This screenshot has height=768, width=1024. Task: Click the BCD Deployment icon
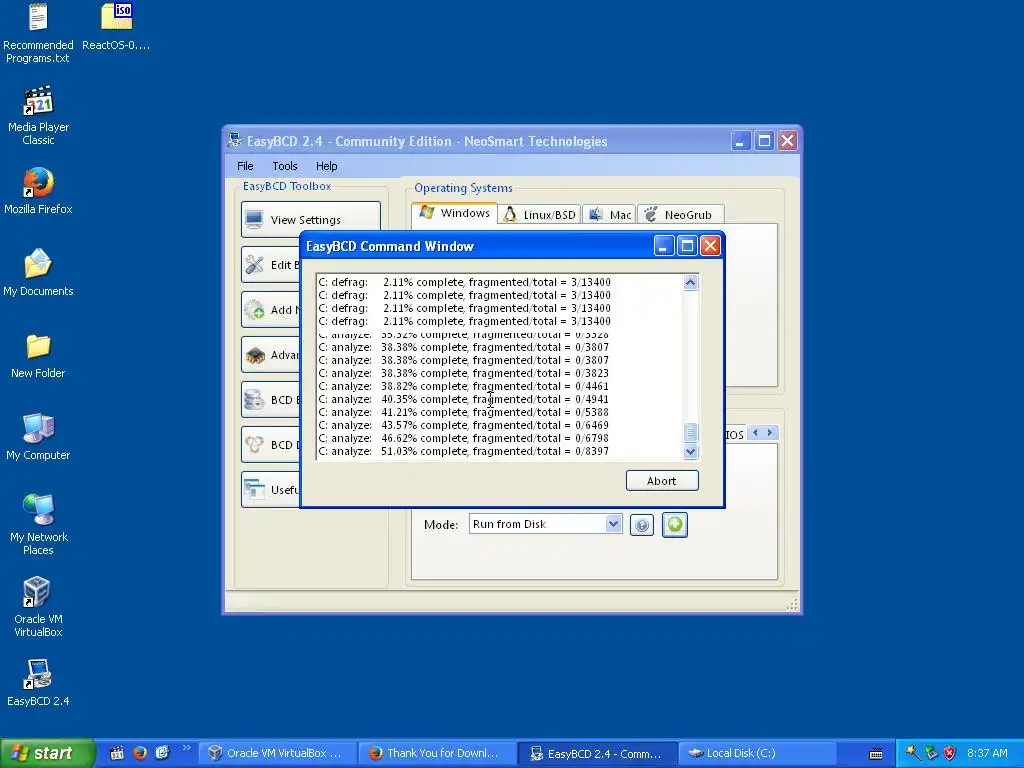pyautogui.click(x=255, y=445)
